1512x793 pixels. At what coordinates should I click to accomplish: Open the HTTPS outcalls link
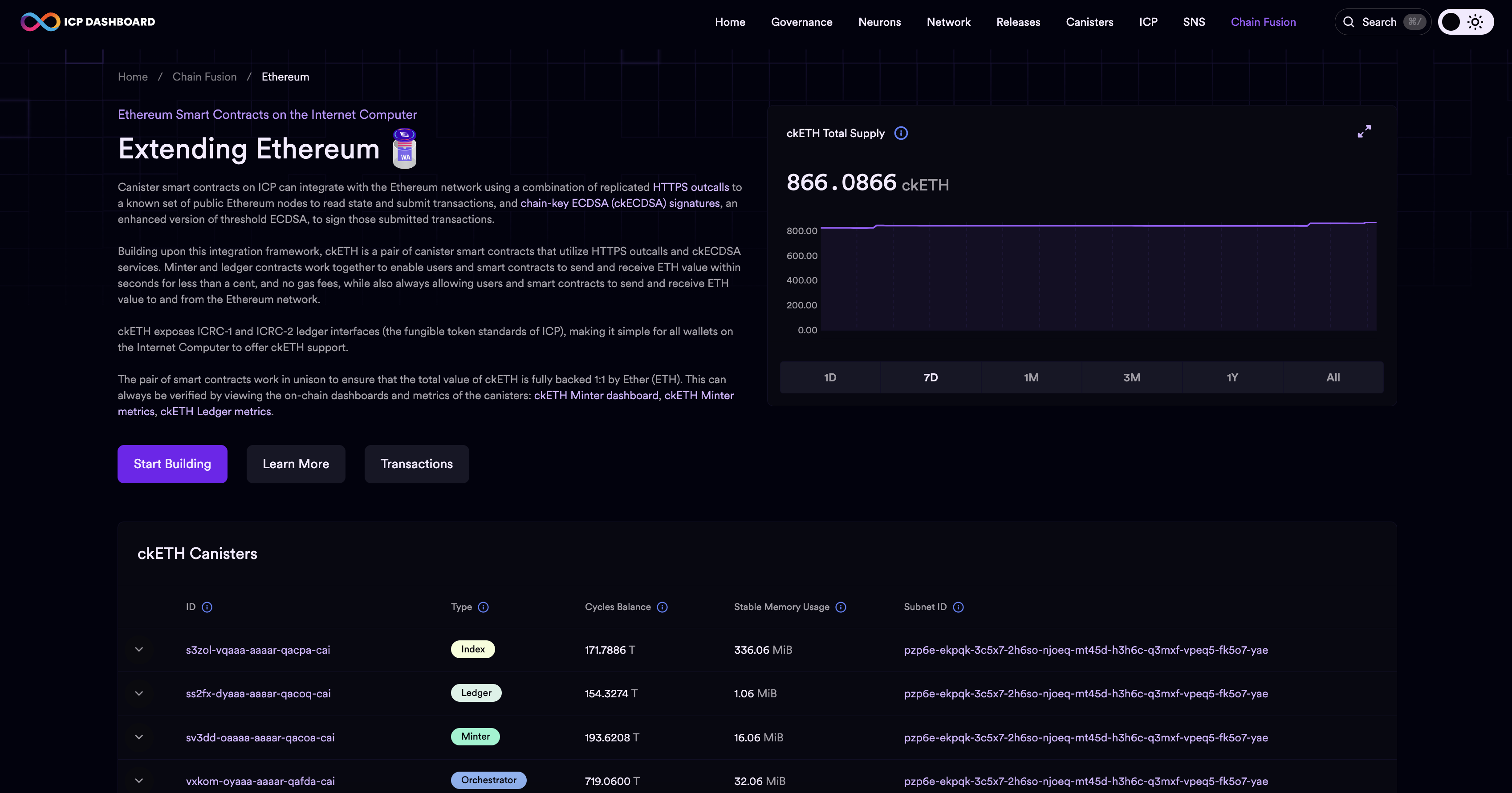click(x=691, y=187)
